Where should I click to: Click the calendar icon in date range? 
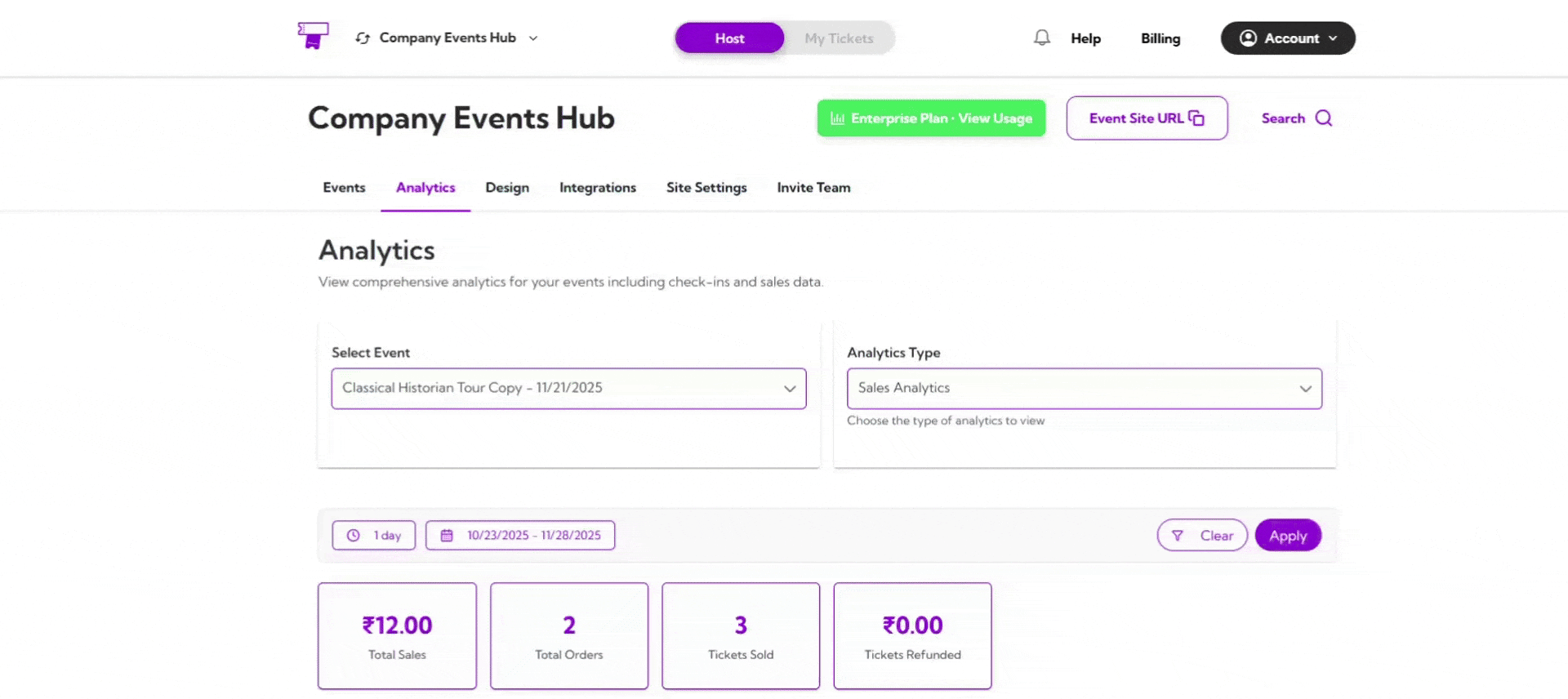coord(447,536)
